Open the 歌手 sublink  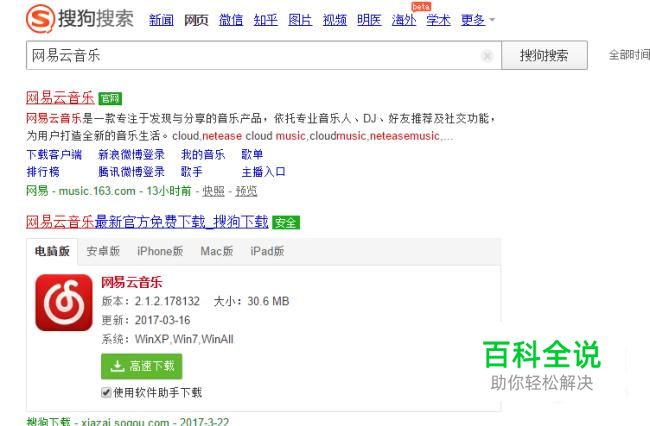192,172
